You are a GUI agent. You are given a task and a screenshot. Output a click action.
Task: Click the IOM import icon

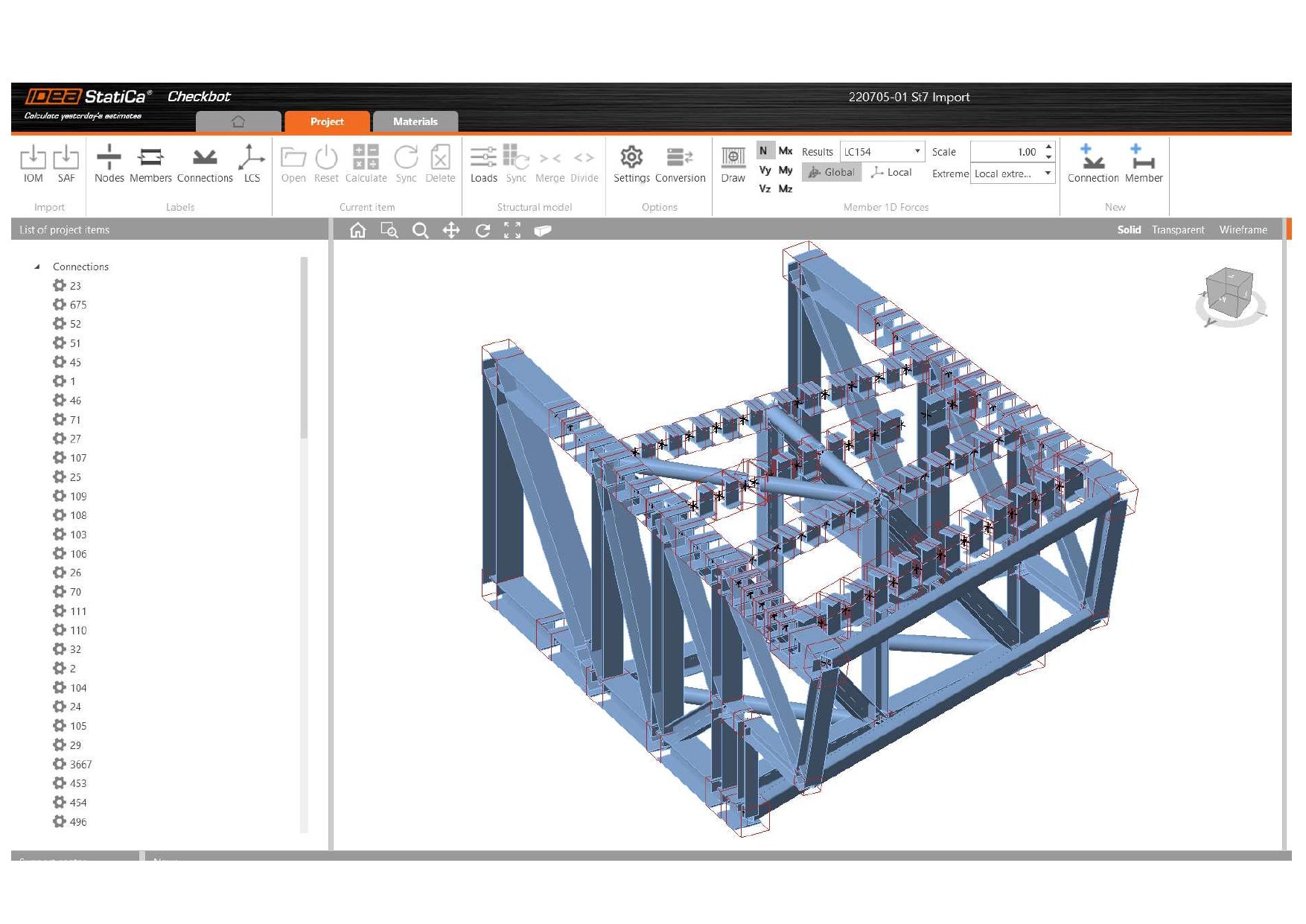pos(33,159)
